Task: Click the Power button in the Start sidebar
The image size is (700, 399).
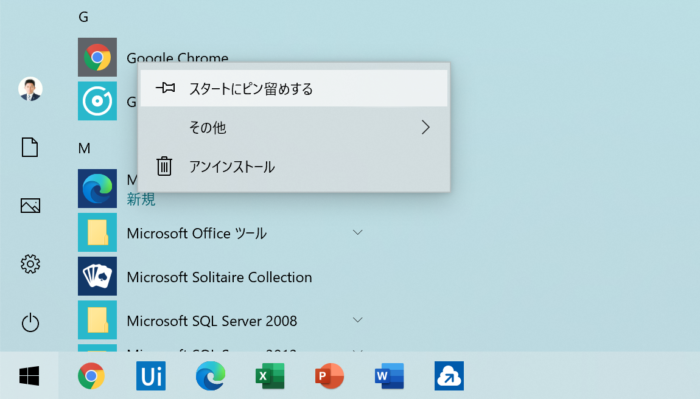Action: [x=30, y=322]
